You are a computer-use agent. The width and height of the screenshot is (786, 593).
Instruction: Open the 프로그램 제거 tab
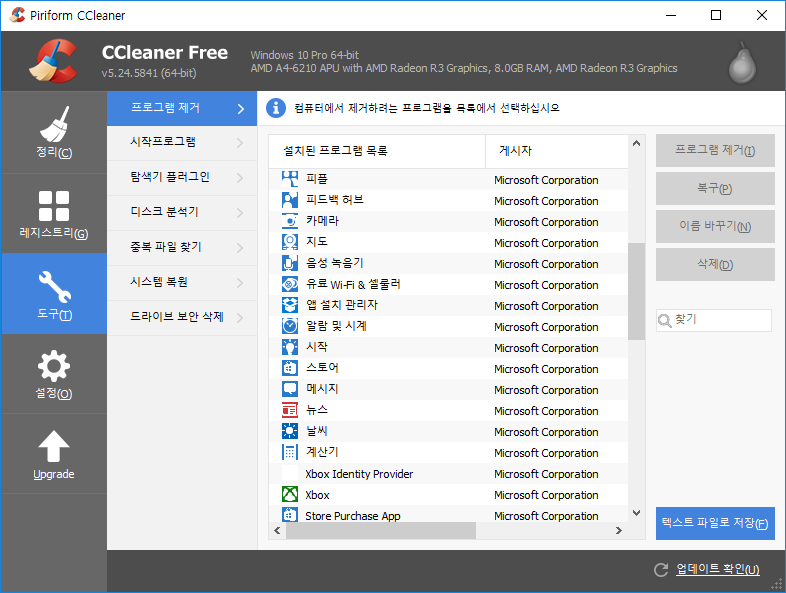pyautogui.click(x=182, y=108)
